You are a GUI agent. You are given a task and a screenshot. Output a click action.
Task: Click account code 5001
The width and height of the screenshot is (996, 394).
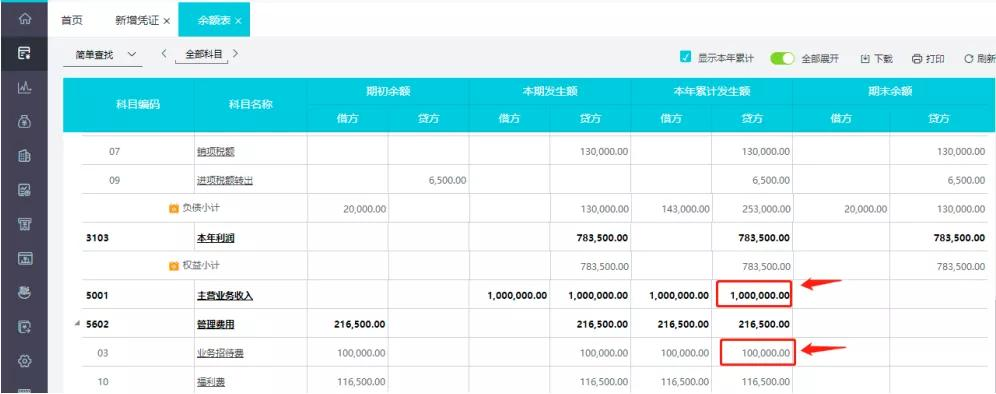97,296
